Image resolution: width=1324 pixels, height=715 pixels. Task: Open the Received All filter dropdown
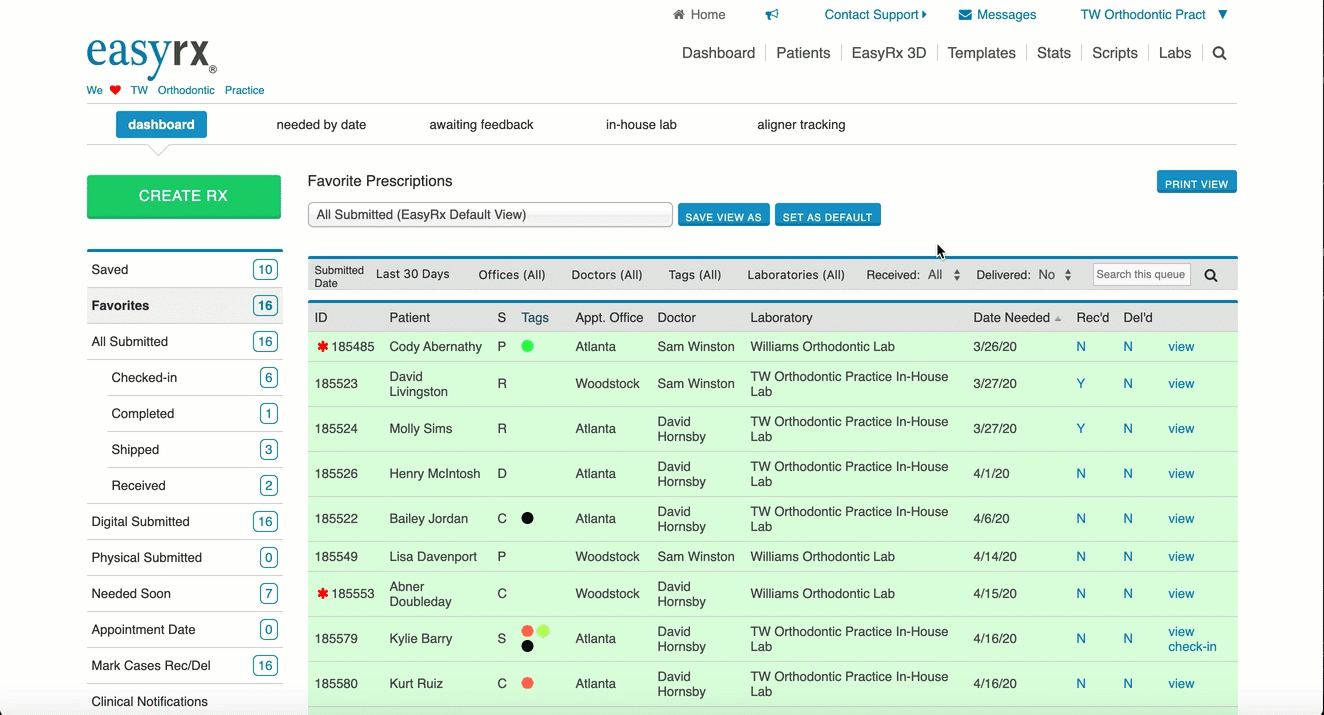pyautogui.click(x=944, y=275)
